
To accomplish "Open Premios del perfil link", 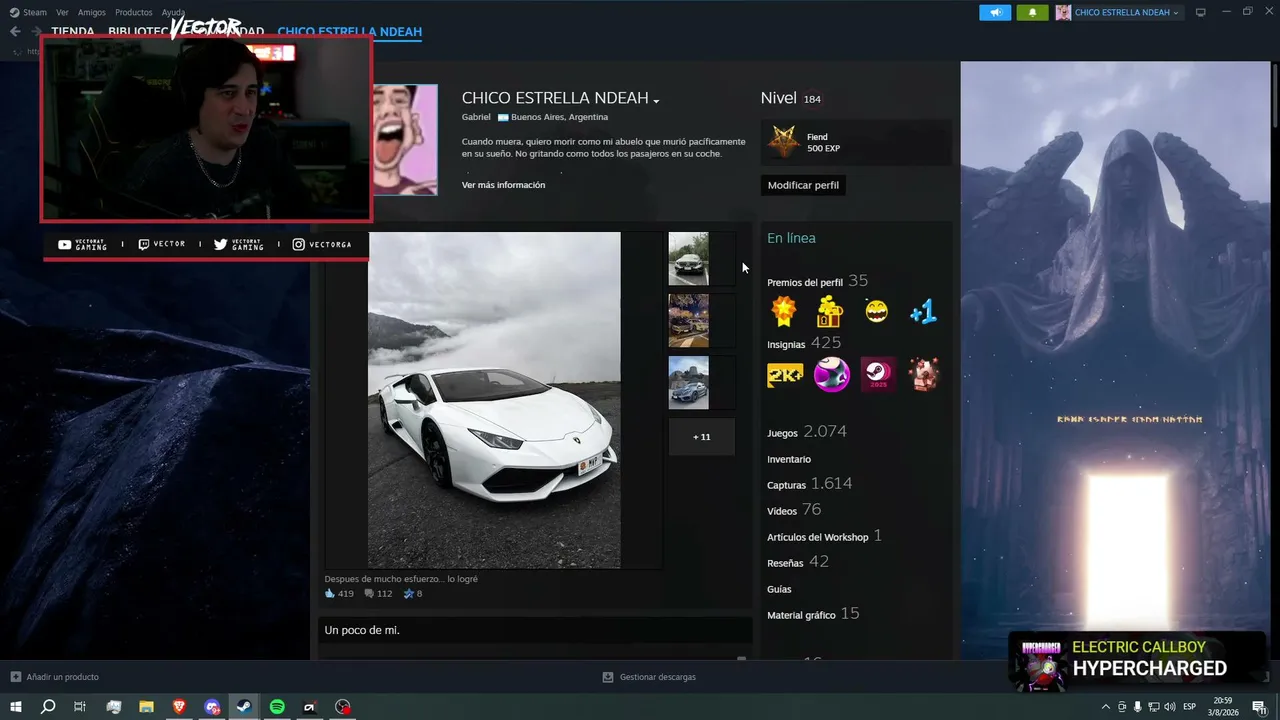I will pos(805,283).
